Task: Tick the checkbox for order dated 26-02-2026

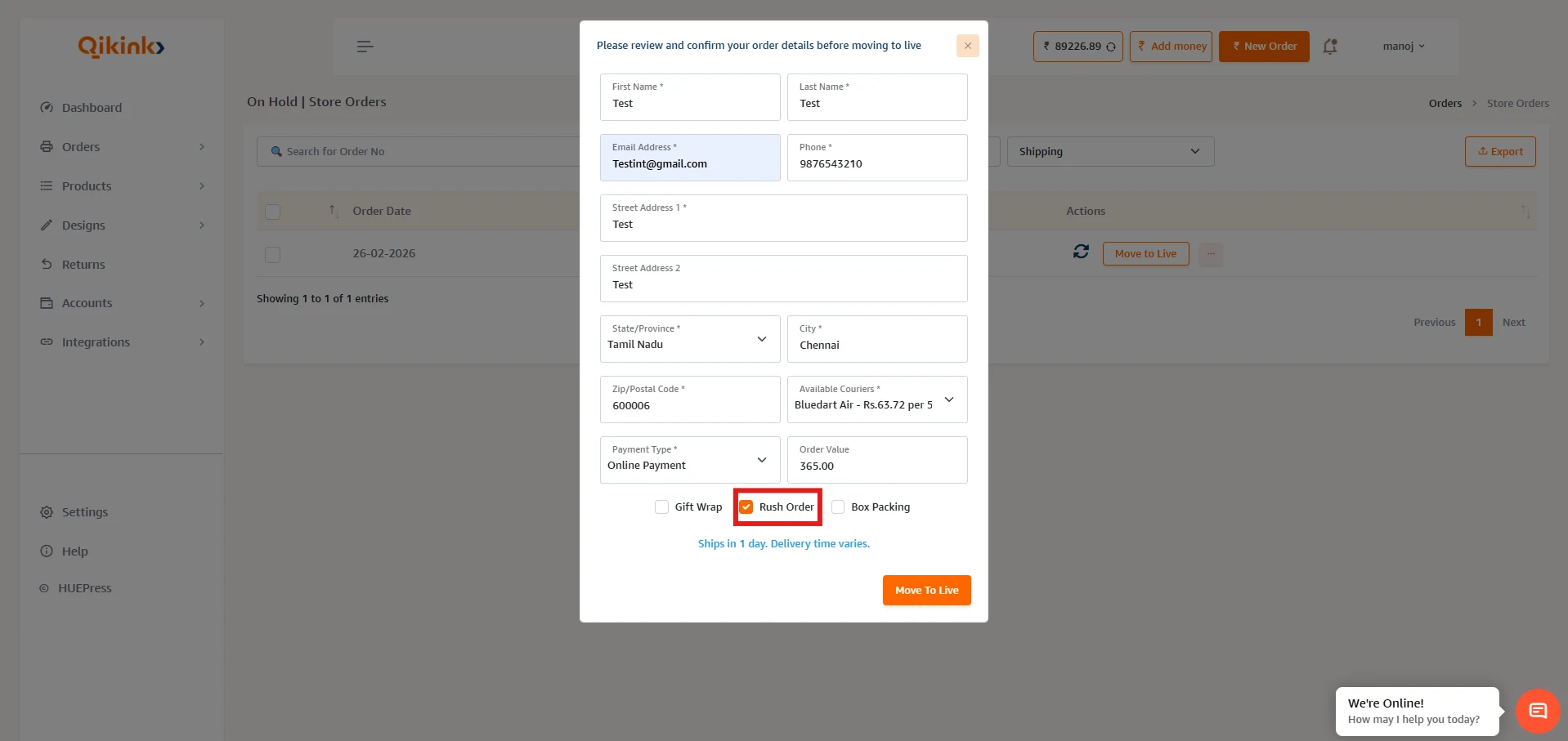Action: [273, 255]
